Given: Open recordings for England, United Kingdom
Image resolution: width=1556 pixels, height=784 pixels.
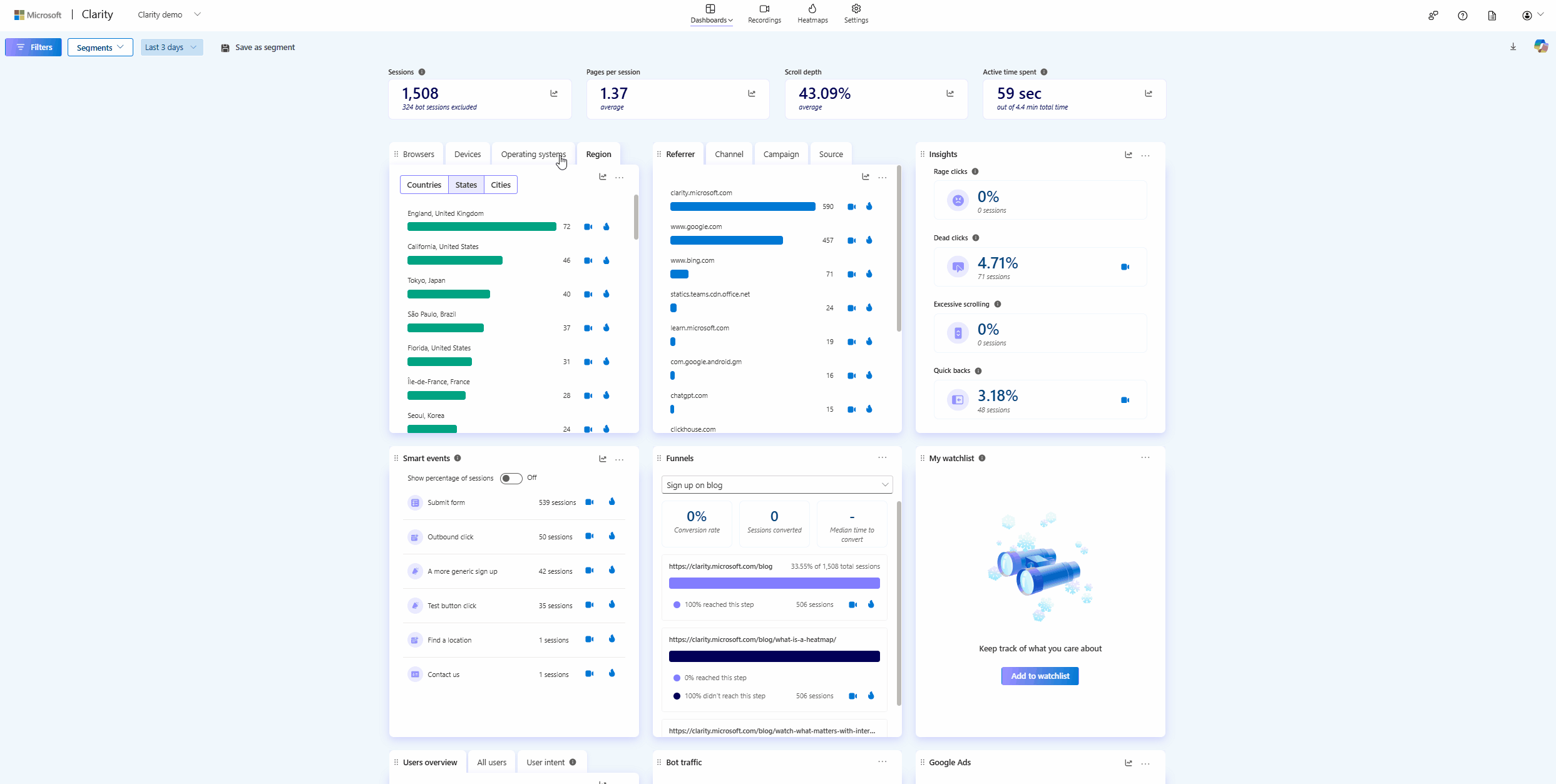Looking at the screenshot, I should click(588, 227).
